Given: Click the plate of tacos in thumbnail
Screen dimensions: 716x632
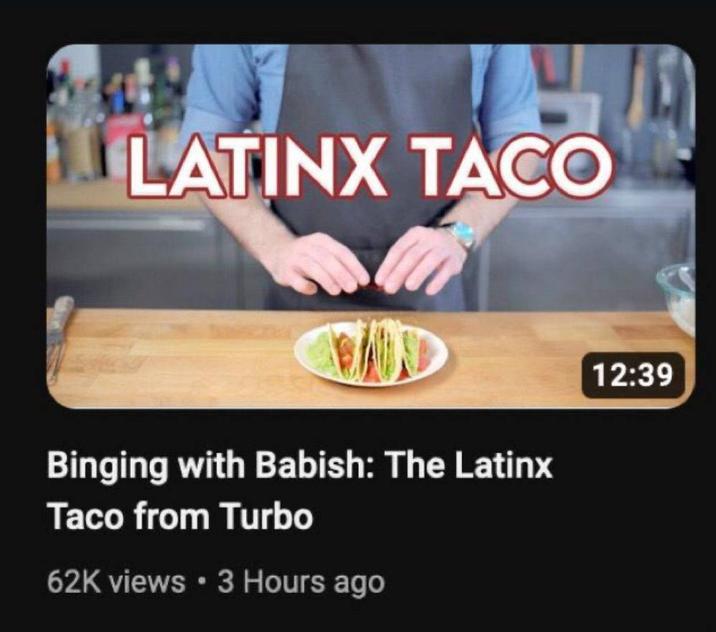Looking at the screenshot, I should tap(371, 353).
